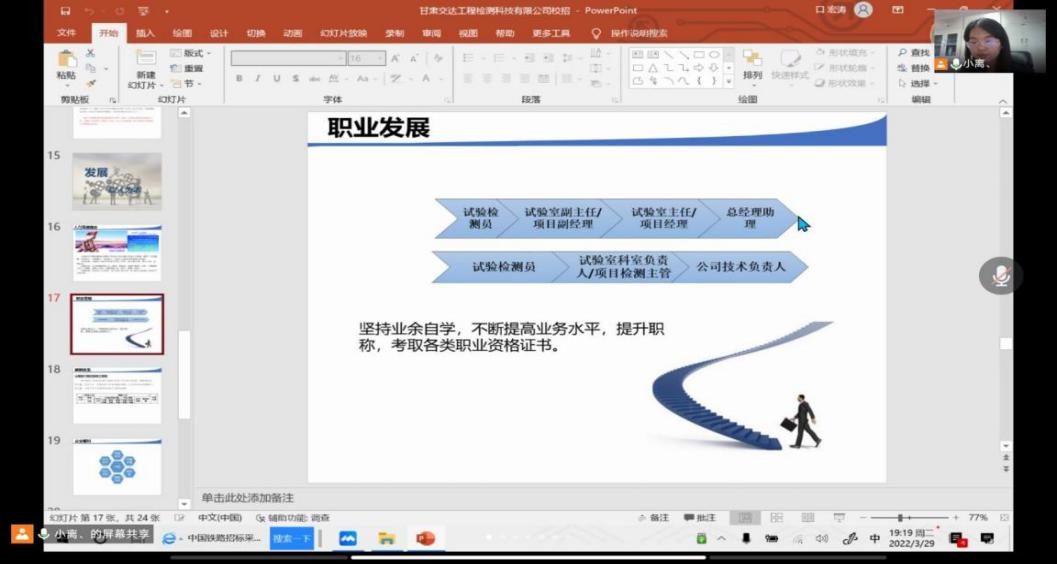Click the New Slide (新建幻灯片) icon
The image size is (1057, 564).
[146, 58]
